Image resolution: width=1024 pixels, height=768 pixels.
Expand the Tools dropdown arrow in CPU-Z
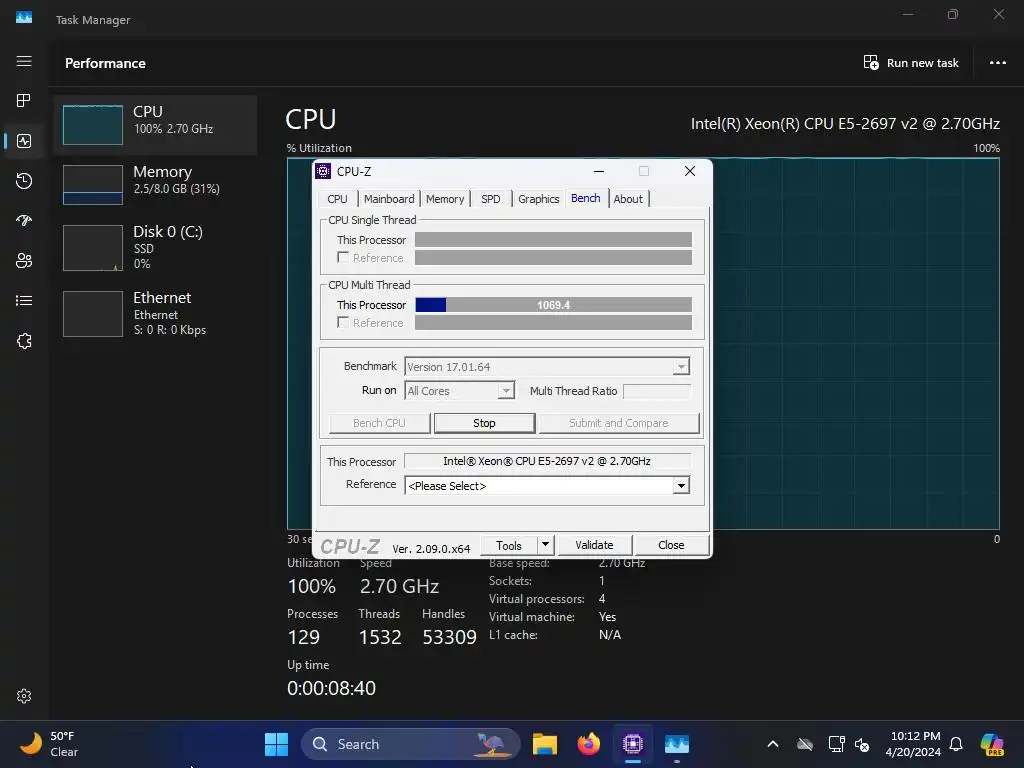(545, 545)
